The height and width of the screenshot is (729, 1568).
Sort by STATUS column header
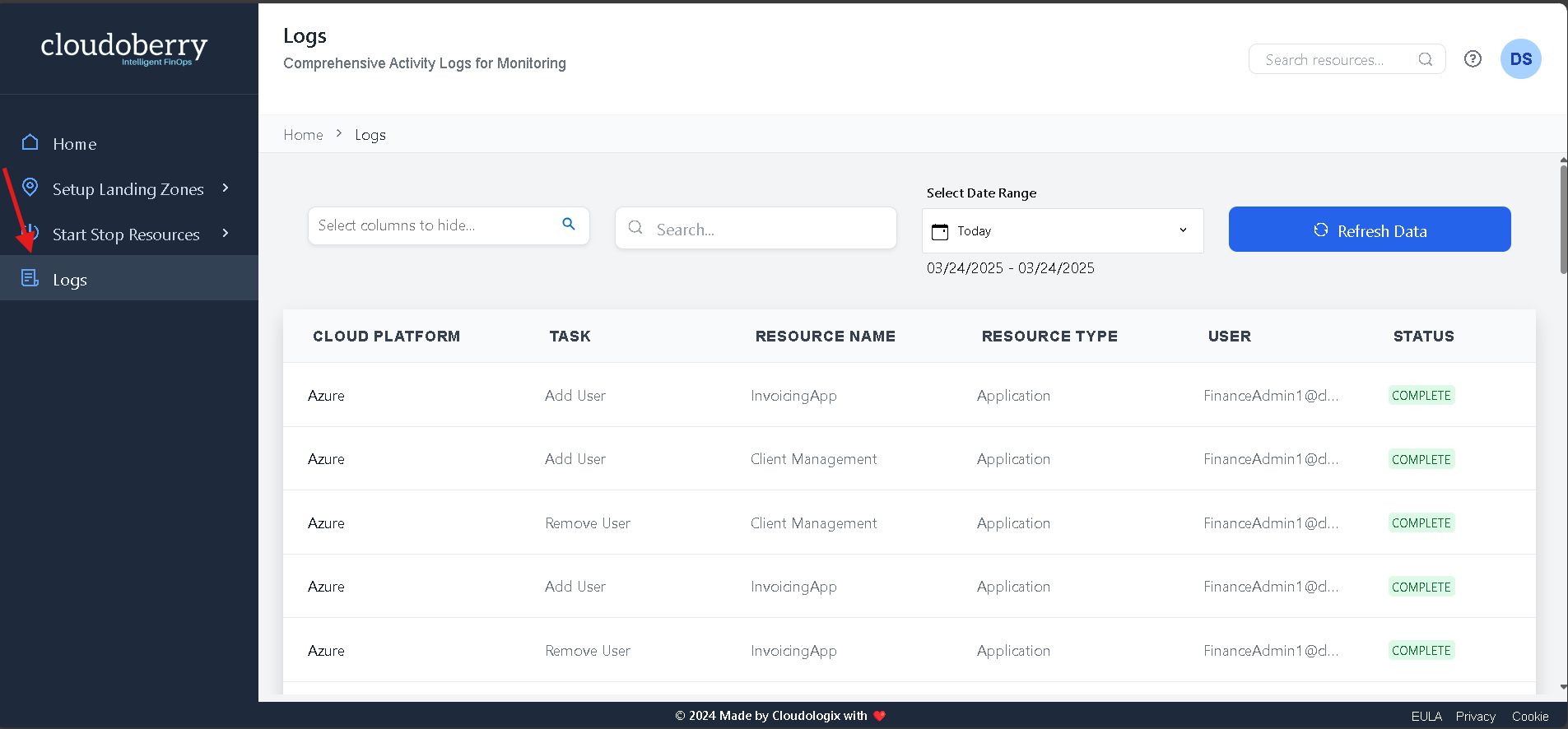1423,336
